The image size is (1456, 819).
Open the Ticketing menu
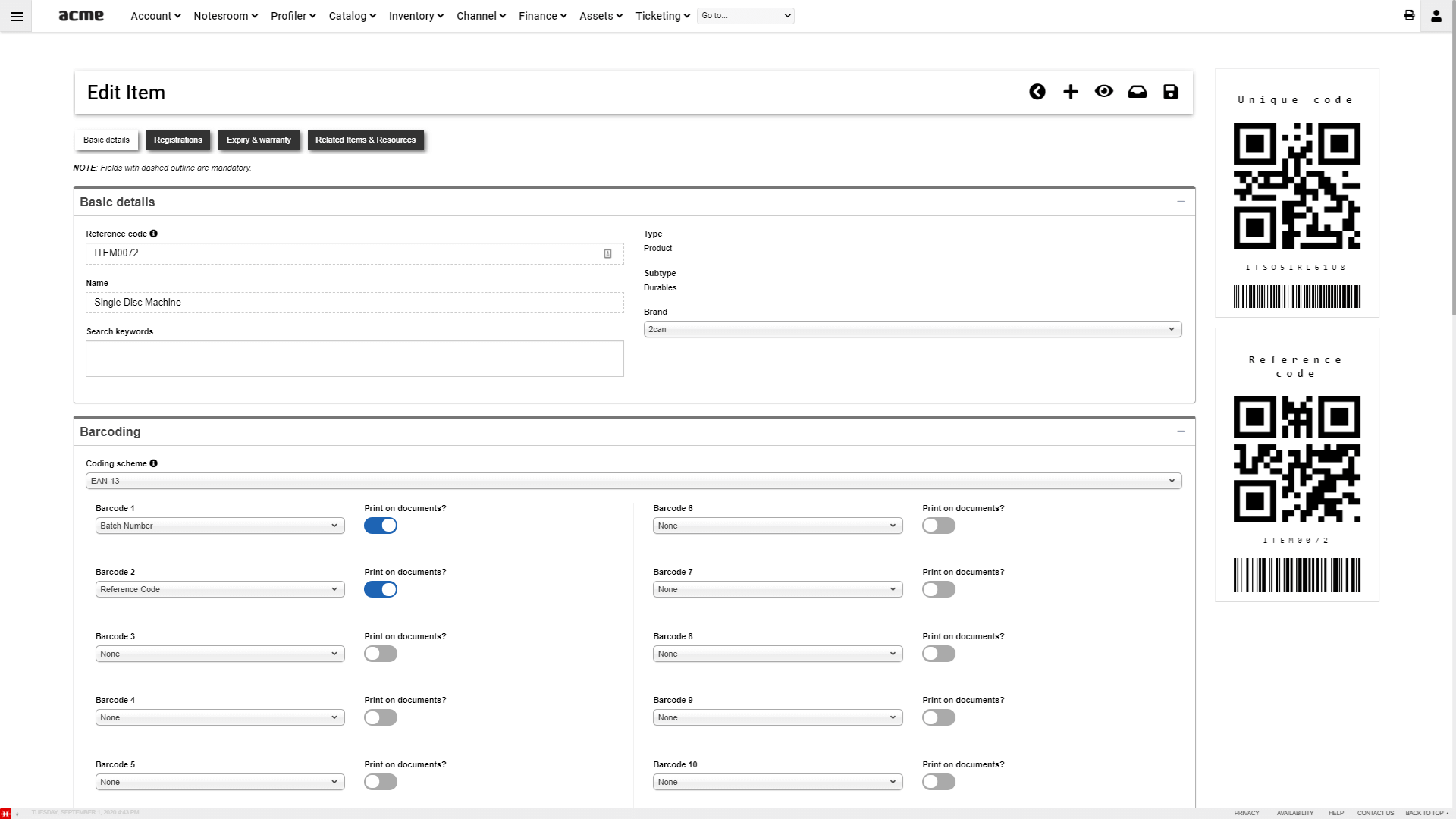(662, 16)
